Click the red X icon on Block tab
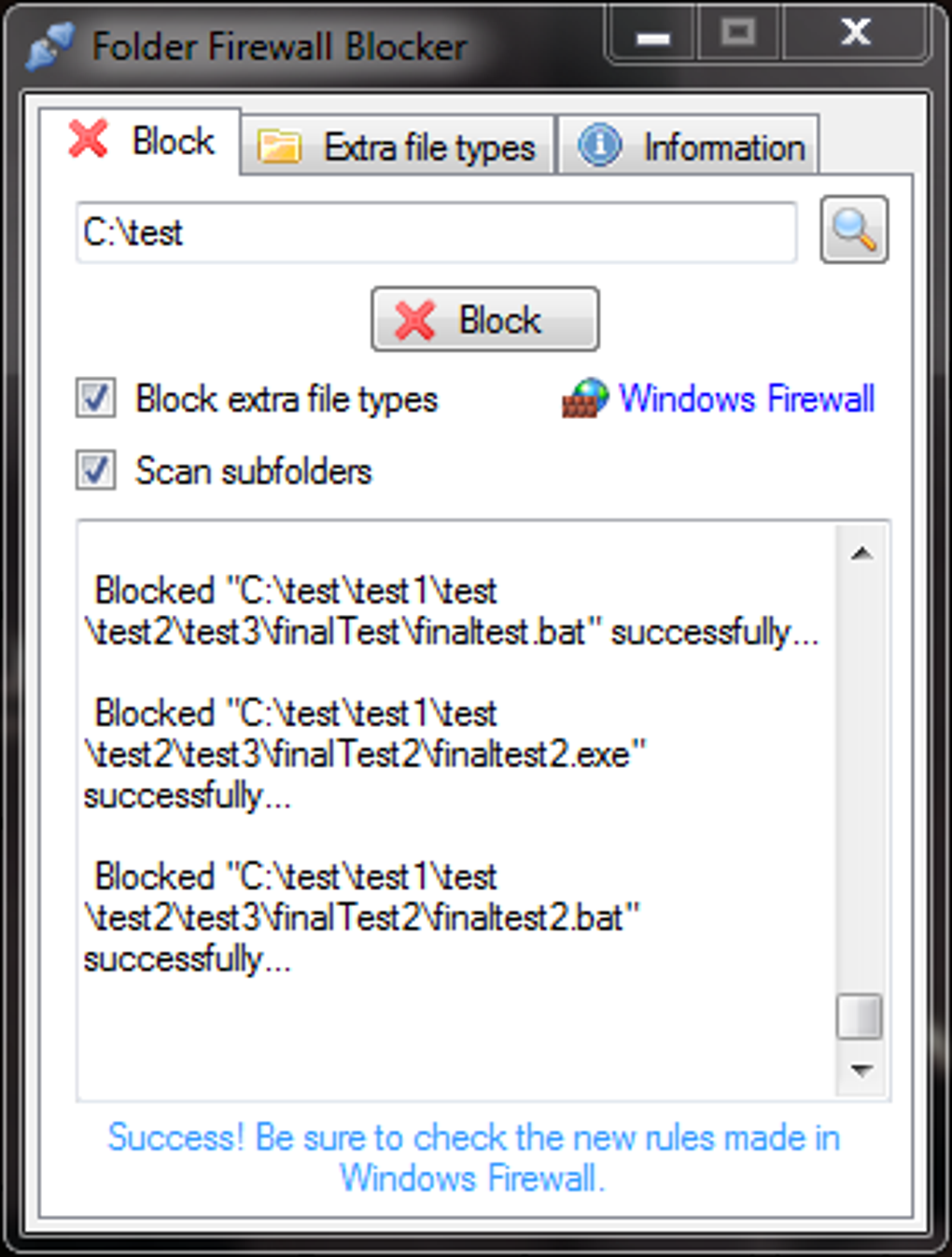 [89, 140]
